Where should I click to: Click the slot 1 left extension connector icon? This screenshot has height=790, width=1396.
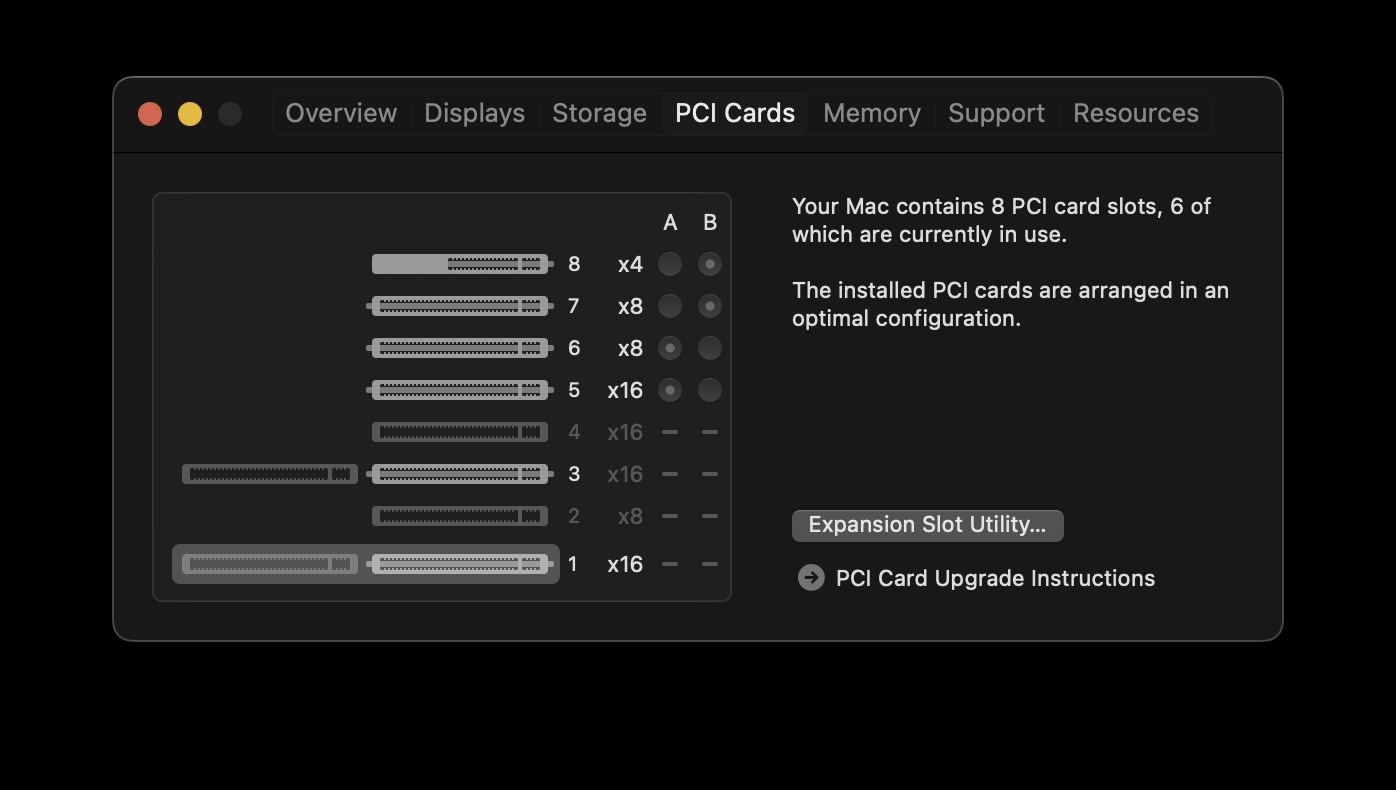point(270,564)
